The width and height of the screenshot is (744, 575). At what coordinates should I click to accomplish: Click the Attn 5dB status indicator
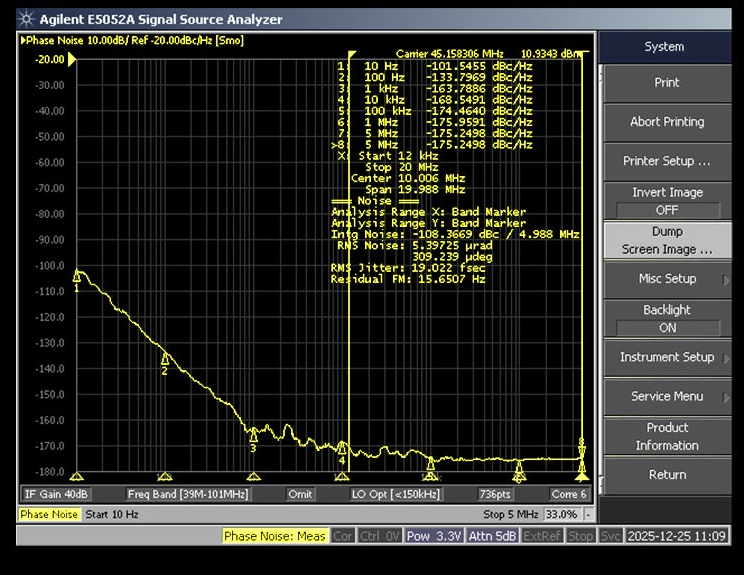(492, 537)
